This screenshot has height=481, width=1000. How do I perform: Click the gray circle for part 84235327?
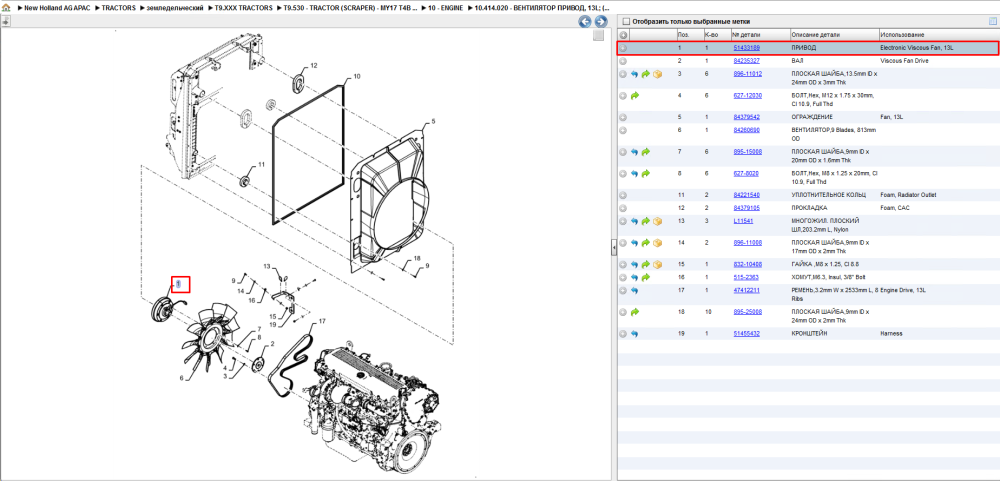(x=624, y=61)
